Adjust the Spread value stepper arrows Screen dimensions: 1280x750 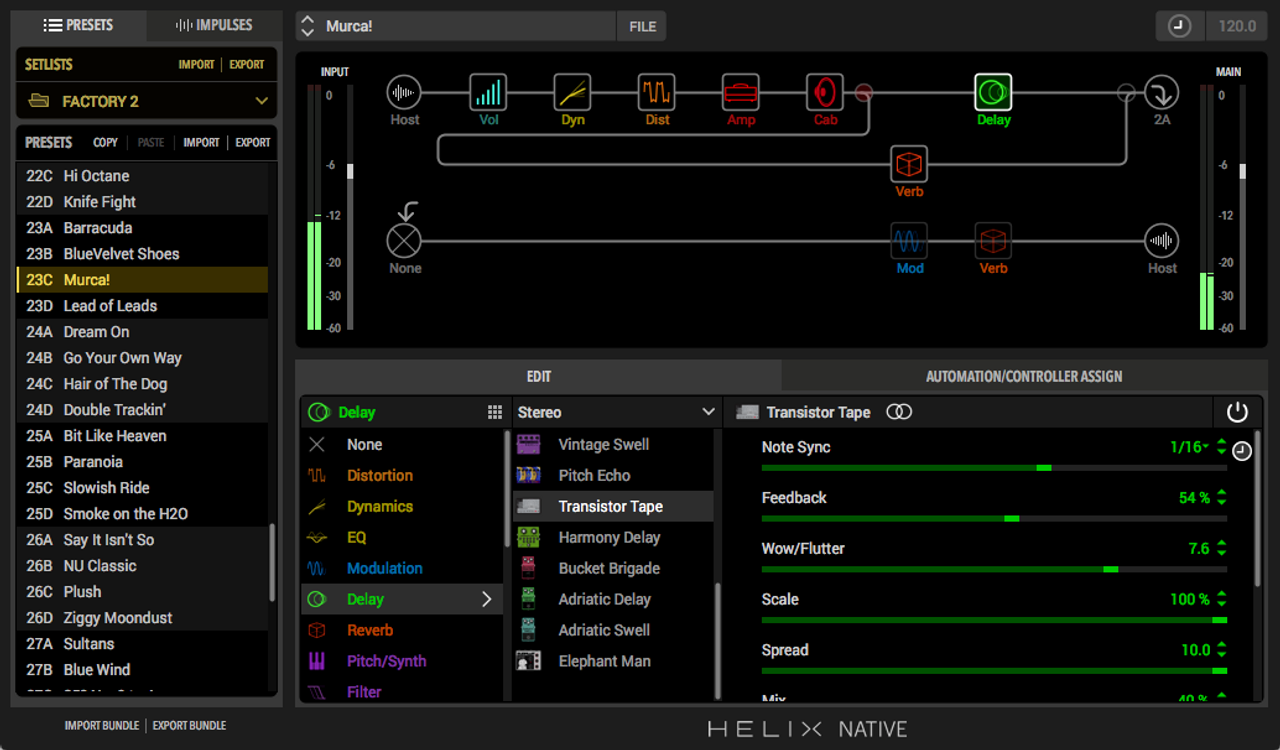(x=1222, y=650)
